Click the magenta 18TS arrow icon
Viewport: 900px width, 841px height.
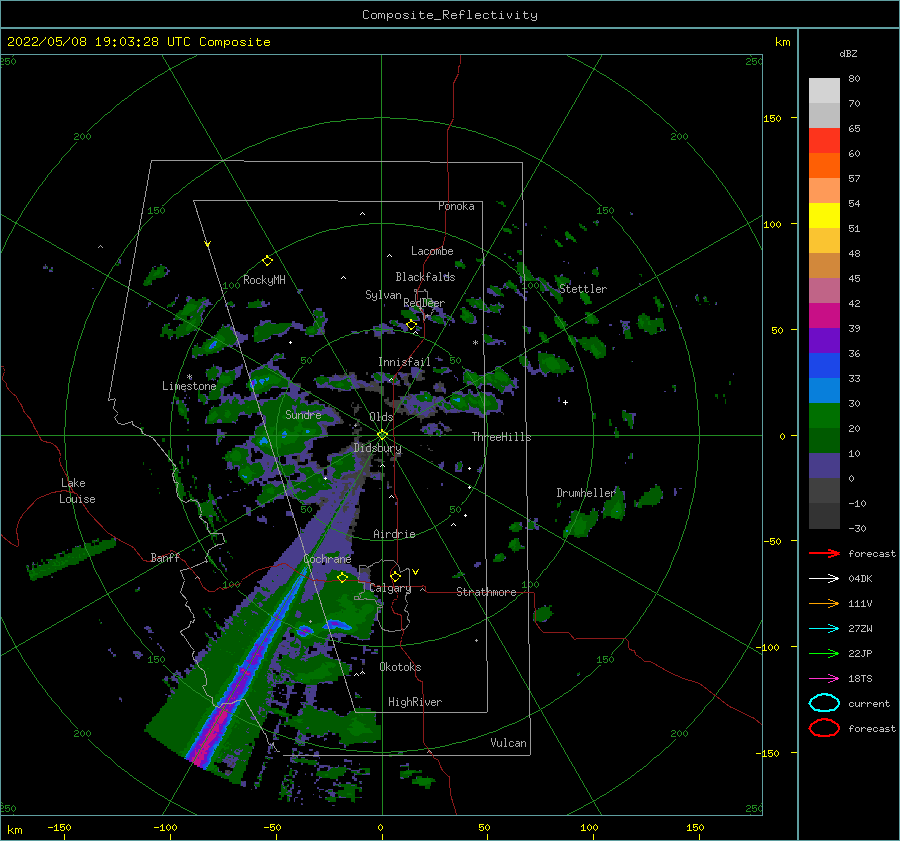(x=824, y=679)
